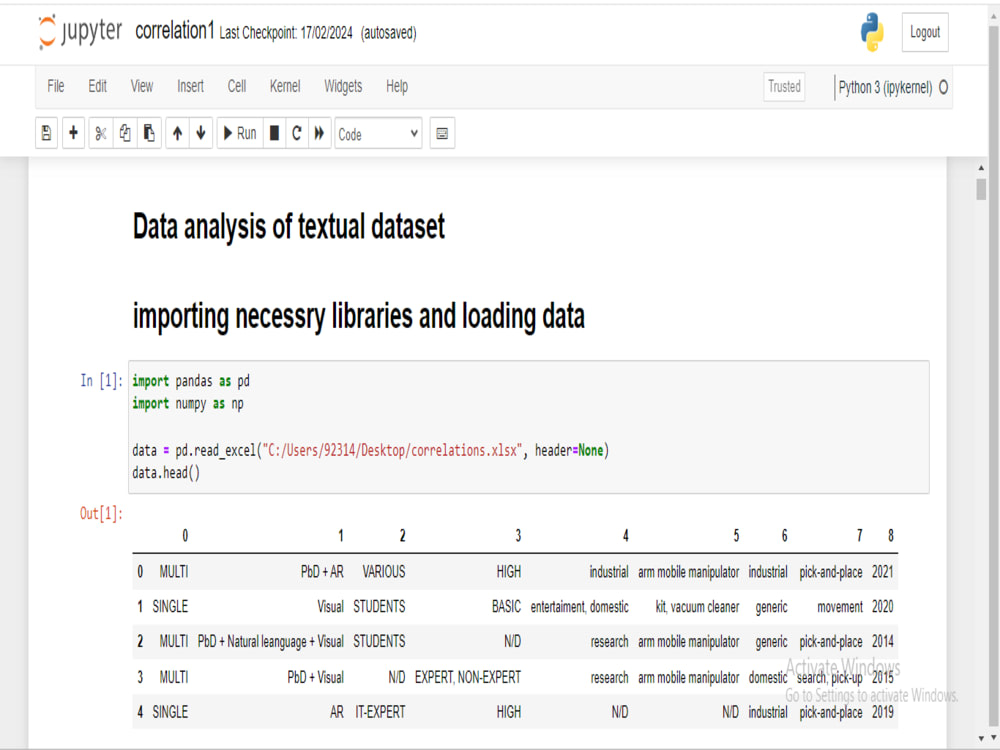This screenshot has height=750, width=1000.
Task: Move selected cell down arrow
Action: coord(201,133)
